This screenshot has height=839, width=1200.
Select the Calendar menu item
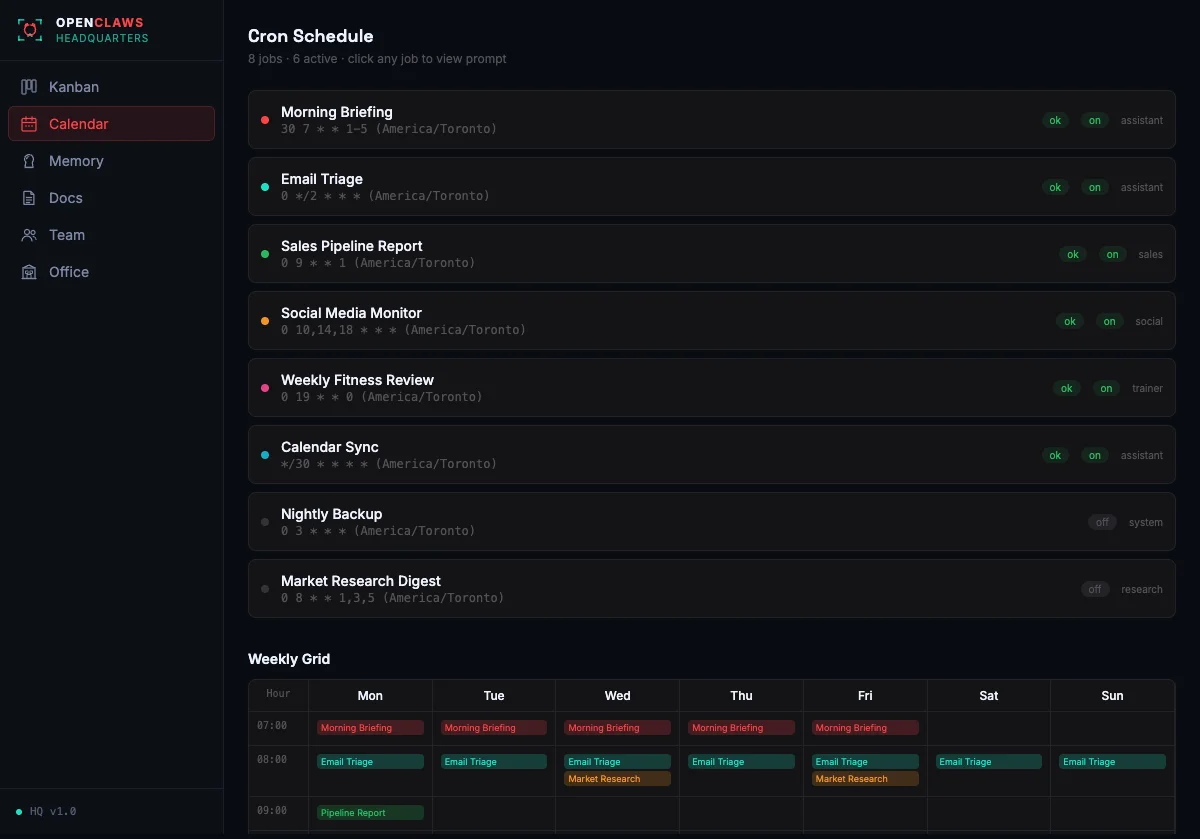point(111,124)
